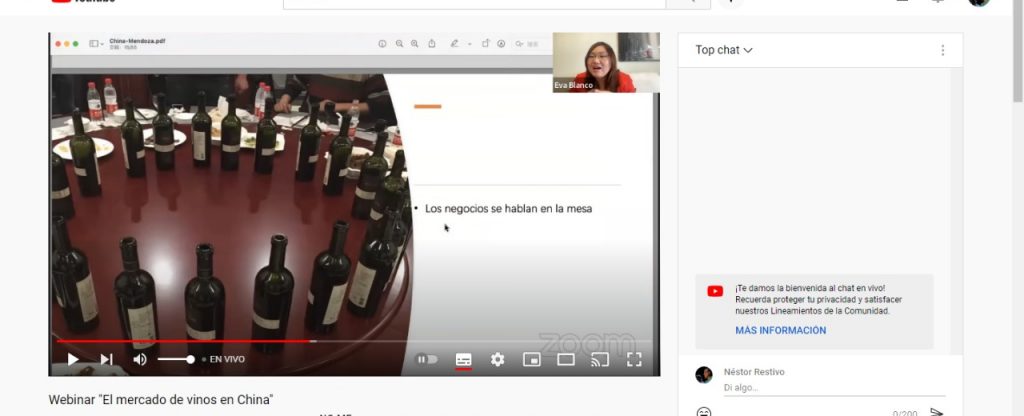
Task: Click video title El mercado de vinos en China
Action: coord(161,400)
